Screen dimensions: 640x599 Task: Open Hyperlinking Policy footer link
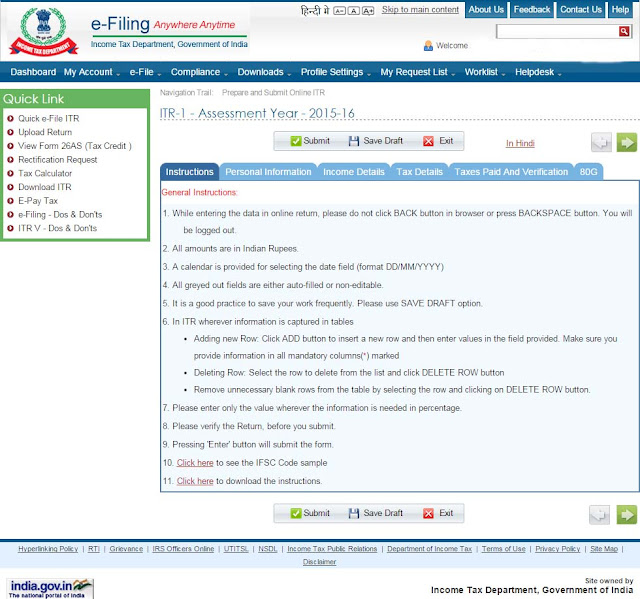48,549
